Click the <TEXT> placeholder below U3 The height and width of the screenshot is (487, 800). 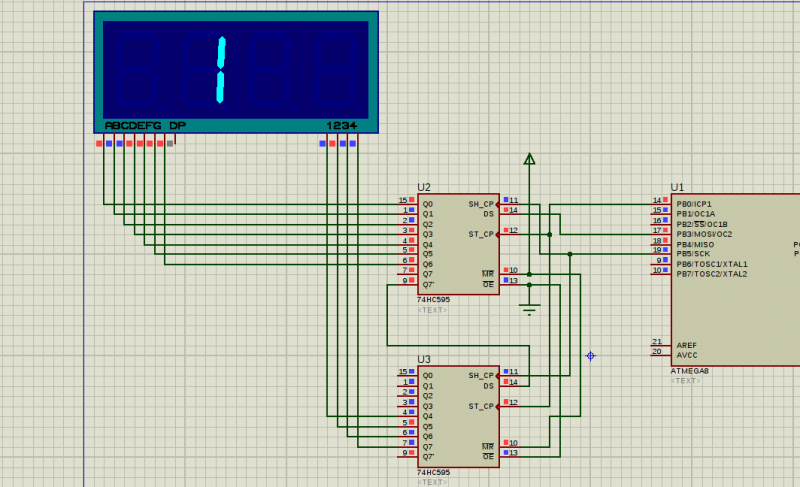point(432,482)
